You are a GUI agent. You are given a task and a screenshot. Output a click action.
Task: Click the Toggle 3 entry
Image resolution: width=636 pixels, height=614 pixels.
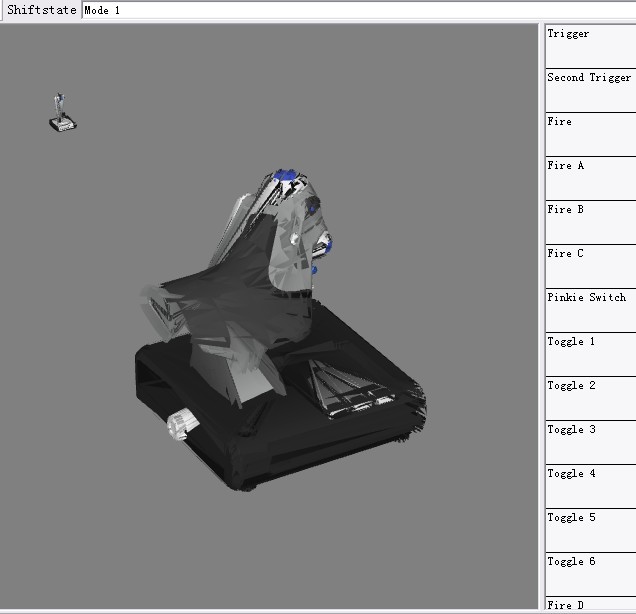click(590, 442)
